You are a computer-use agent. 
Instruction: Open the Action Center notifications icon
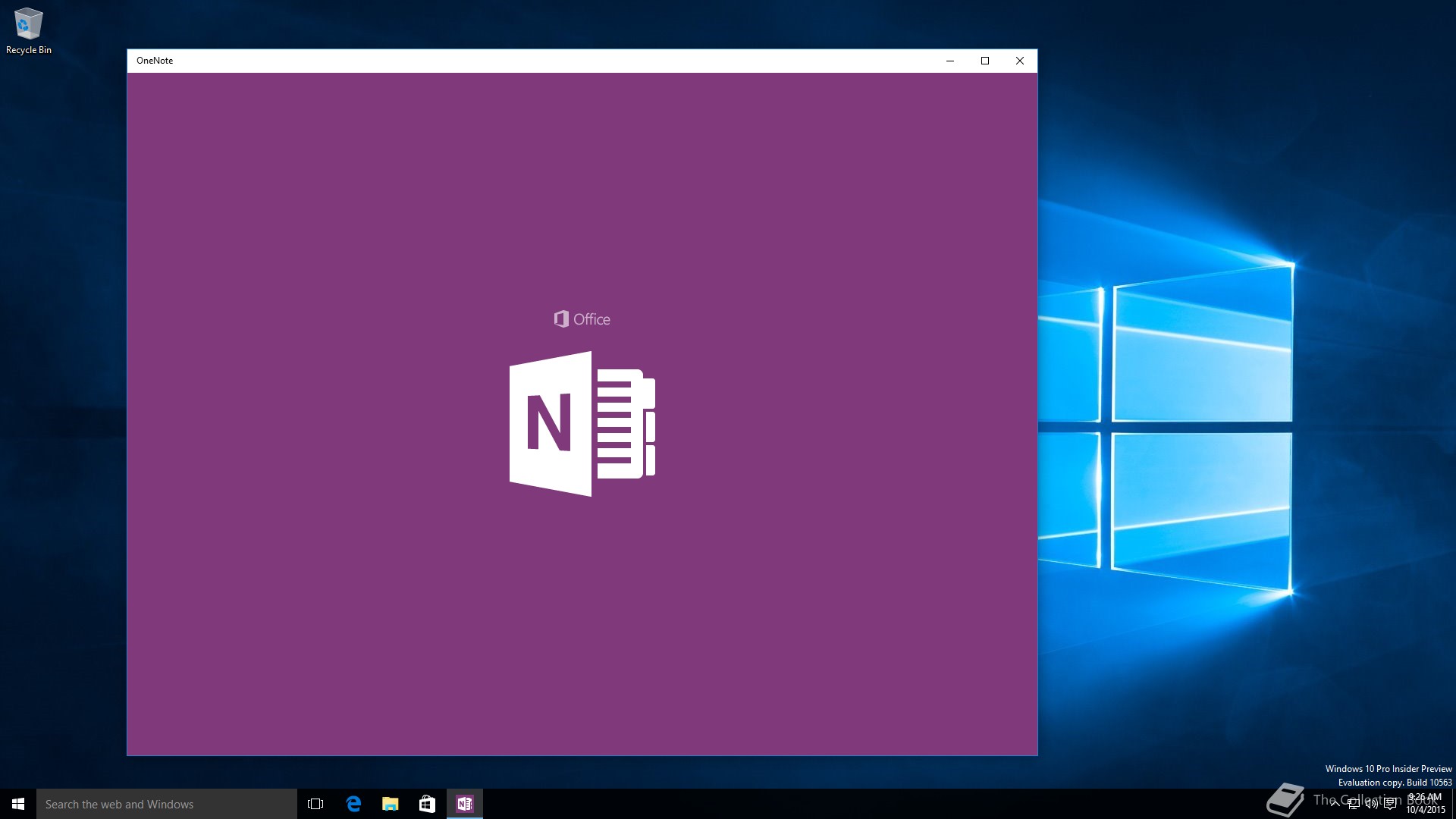(1390, 804)
